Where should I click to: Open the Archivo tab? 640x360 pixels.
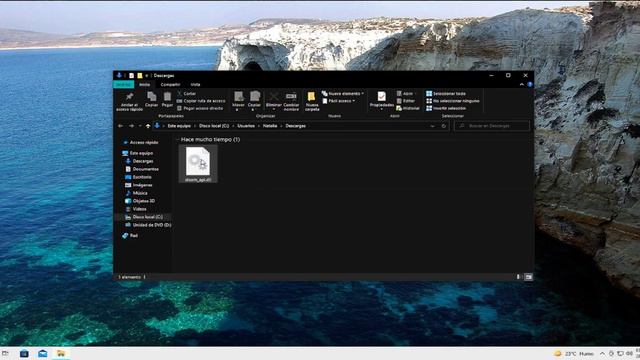[x=124, y=84]
